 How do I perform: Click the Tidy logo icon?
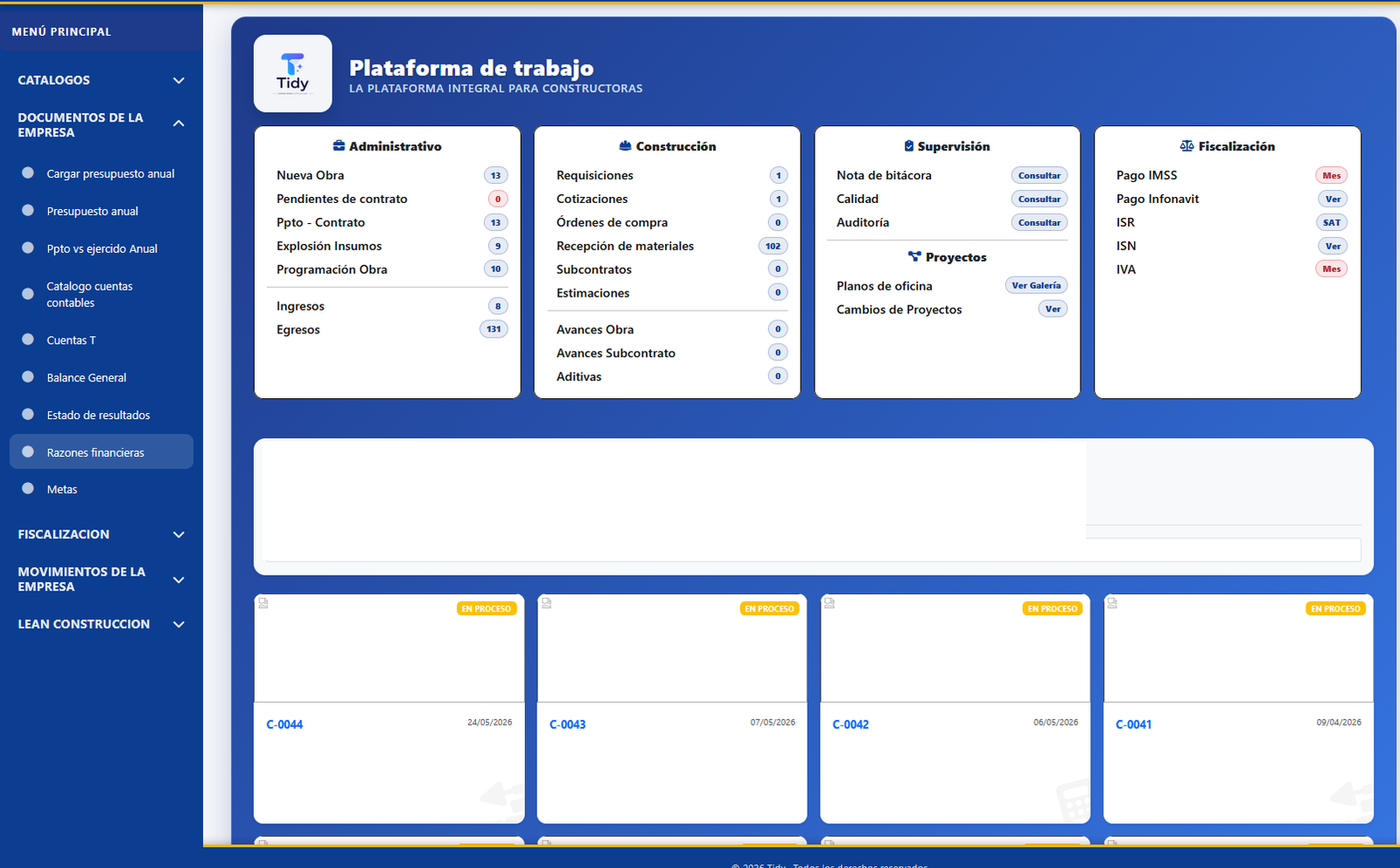[x=292, y=73]
